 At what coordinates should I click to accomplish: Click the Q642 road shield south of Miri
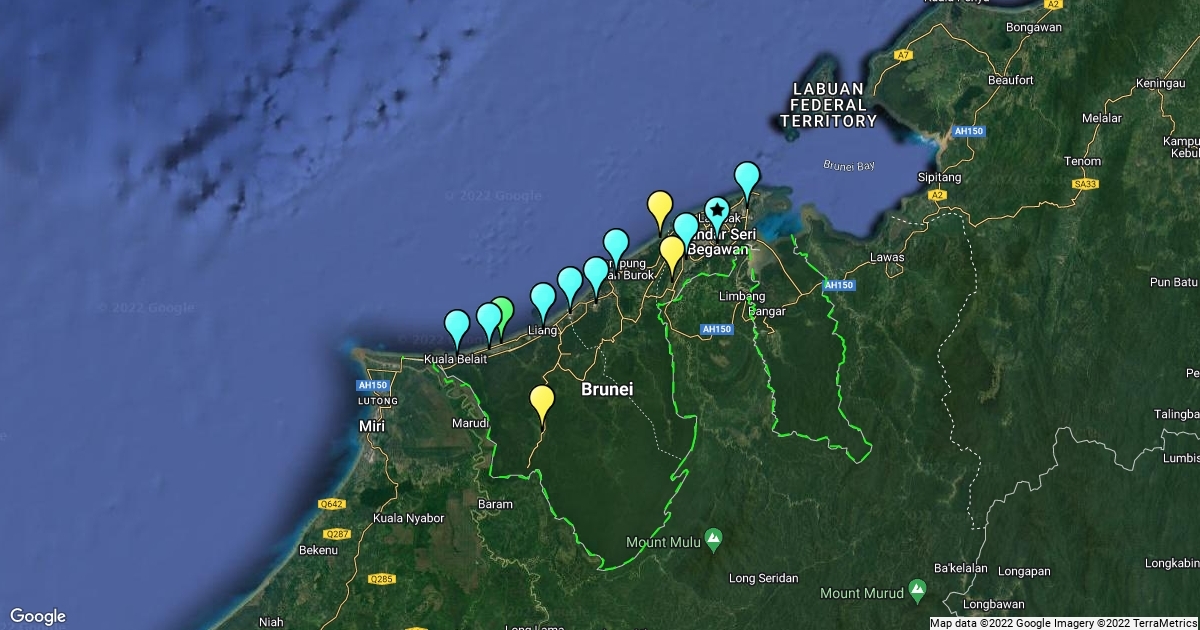(331, 504)
